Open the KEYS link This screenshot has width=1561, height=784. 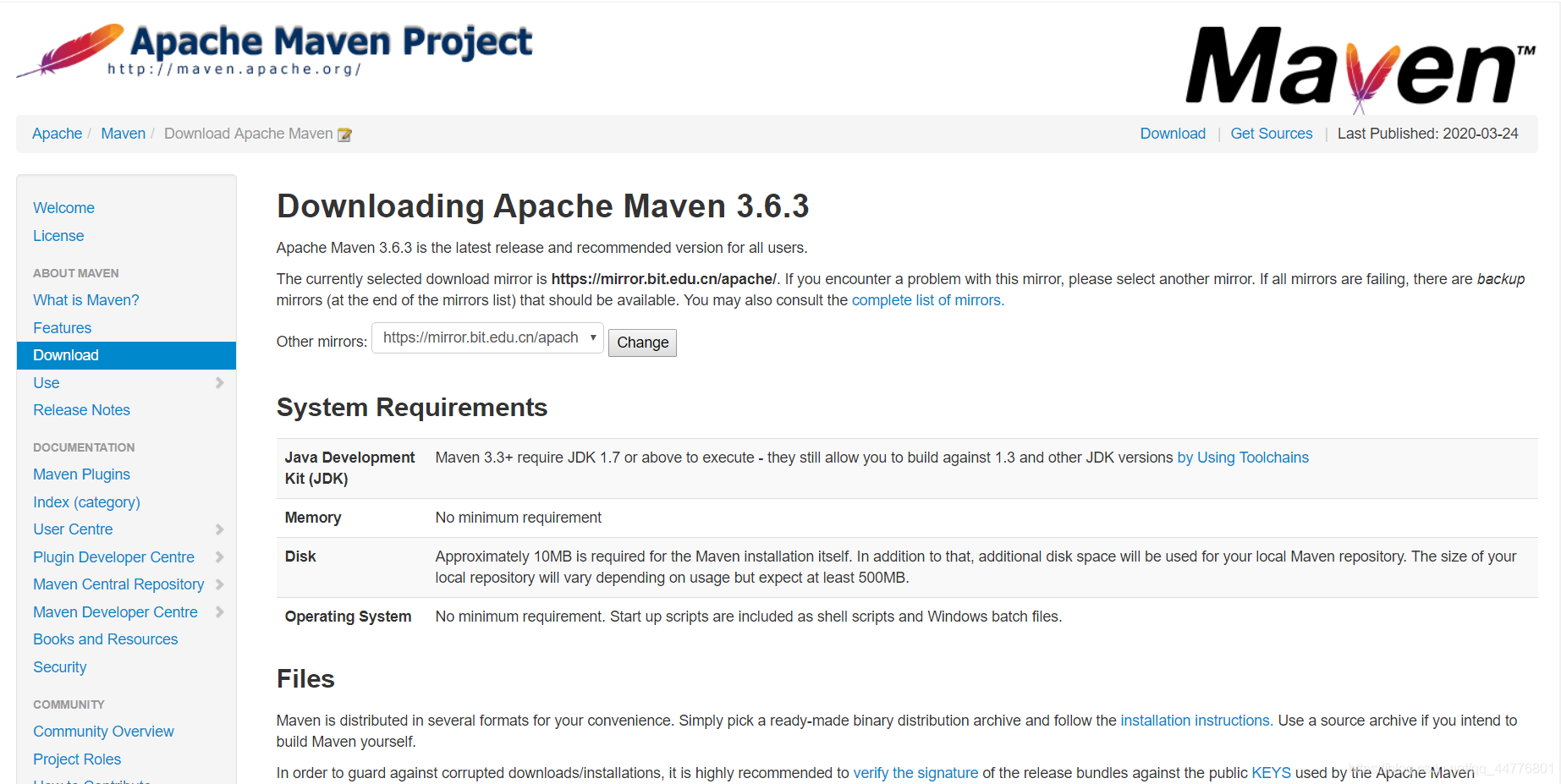[x=1271, y=773]
